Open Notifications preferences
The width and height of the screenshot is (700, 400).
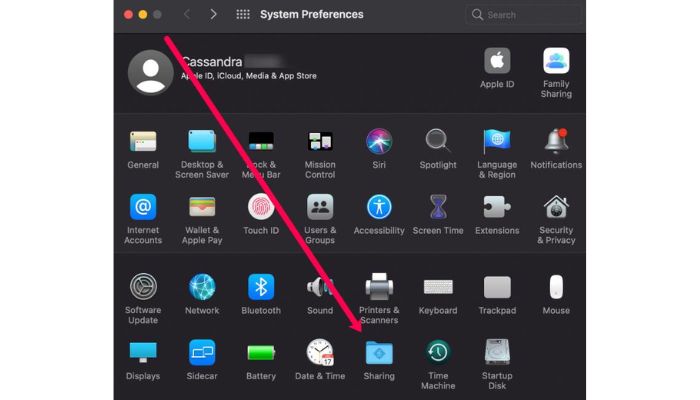[556, 141]
